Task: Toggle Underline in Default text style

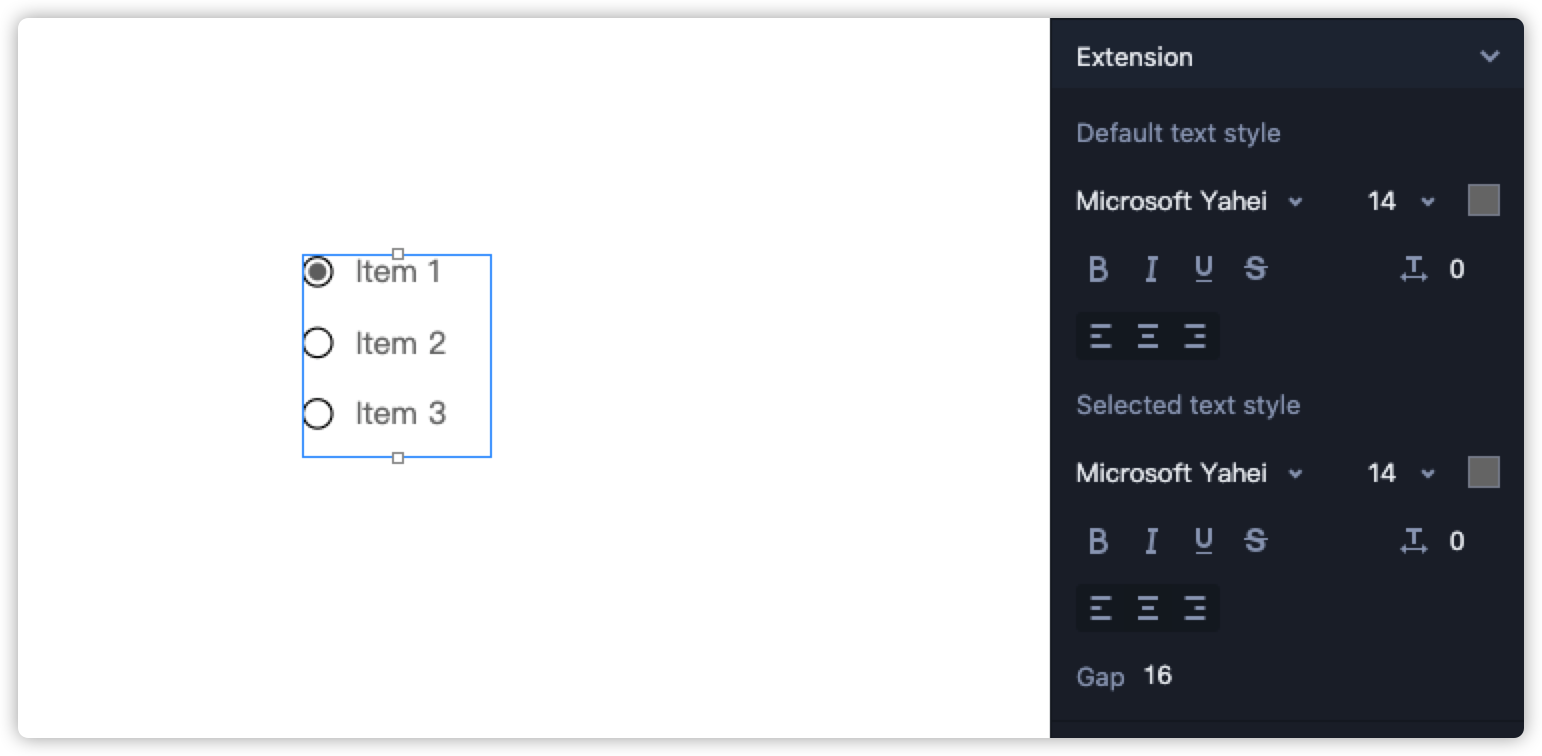Action: tap(1204, 269)
